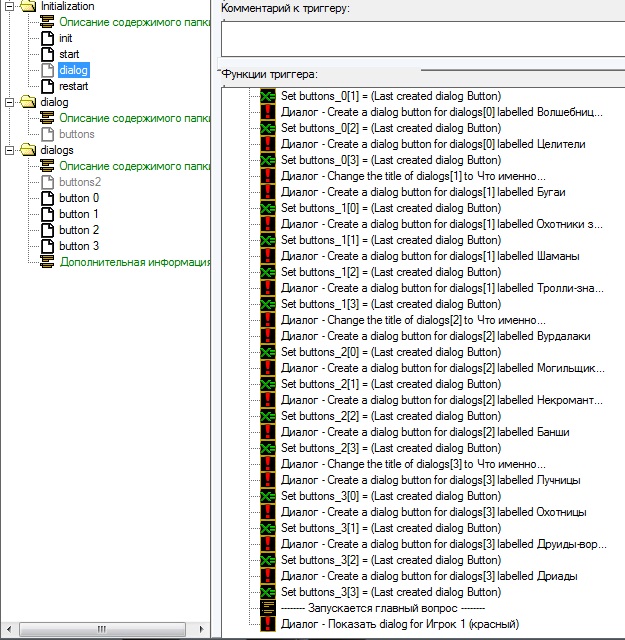Screen dimensions: 625x640
Task: Select Set buttons_1[1] action row
Action: (391, 240)
